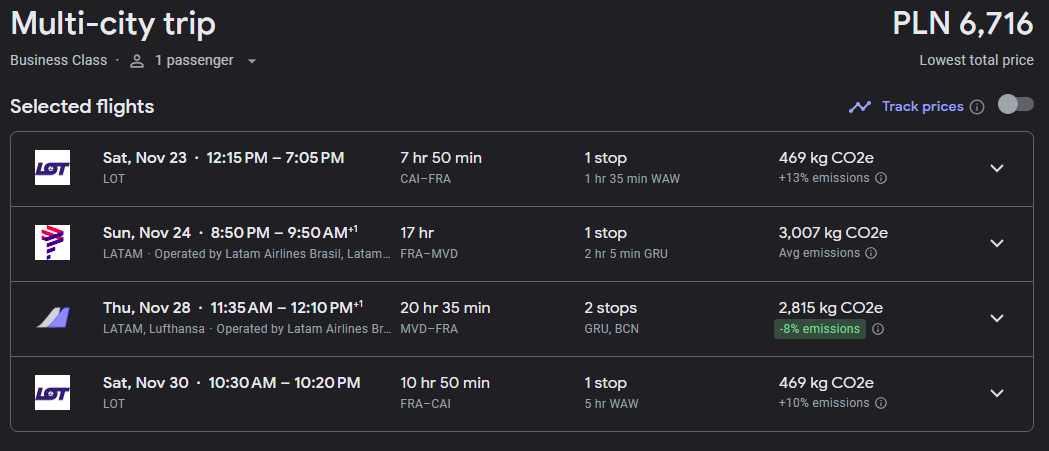Click the LOT logo on the Nov 23 flight
The width and height of the screenshot is (1049, 451).
pos(52,168)
